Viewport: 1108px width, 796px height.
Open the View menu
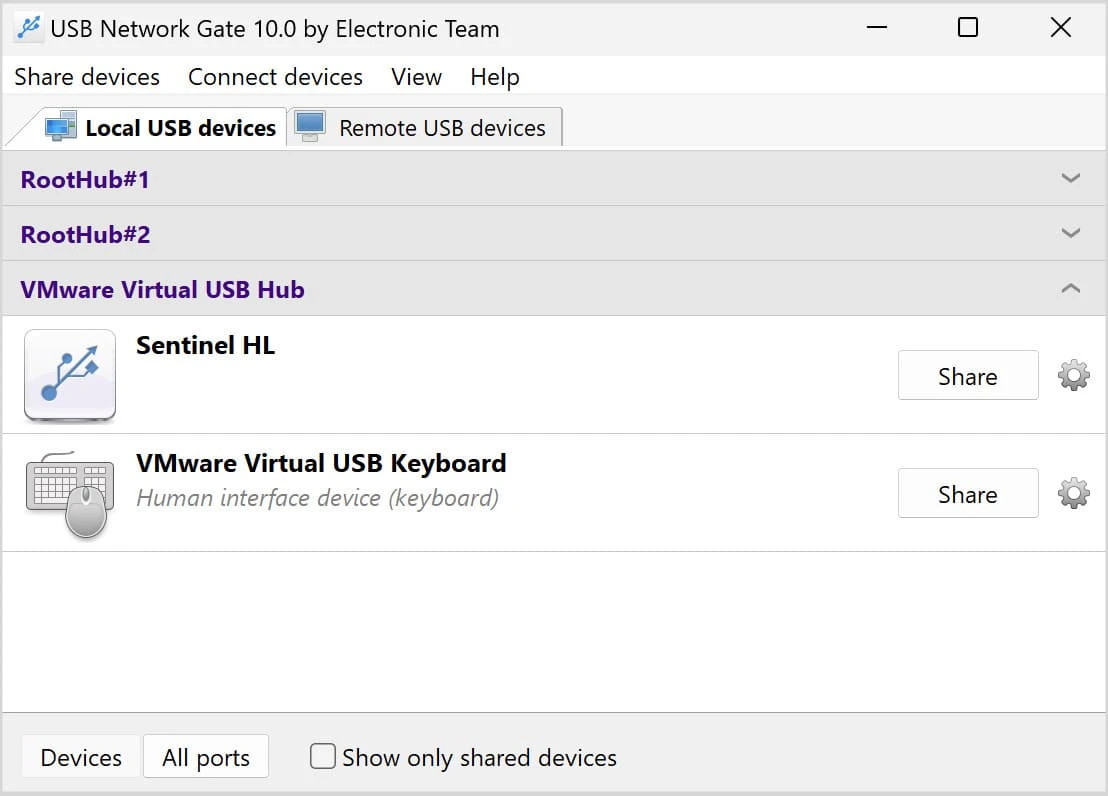coord(416,77)
